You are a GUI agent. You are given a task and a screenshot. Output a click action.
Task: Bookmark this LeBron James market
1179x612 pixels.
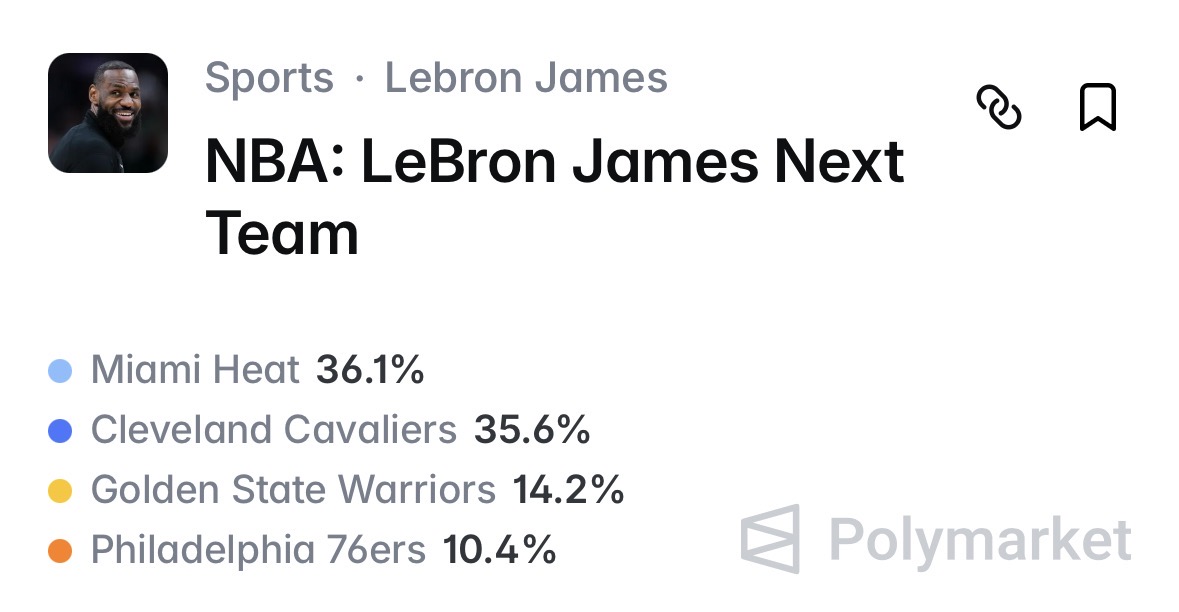coord(1098,107)
